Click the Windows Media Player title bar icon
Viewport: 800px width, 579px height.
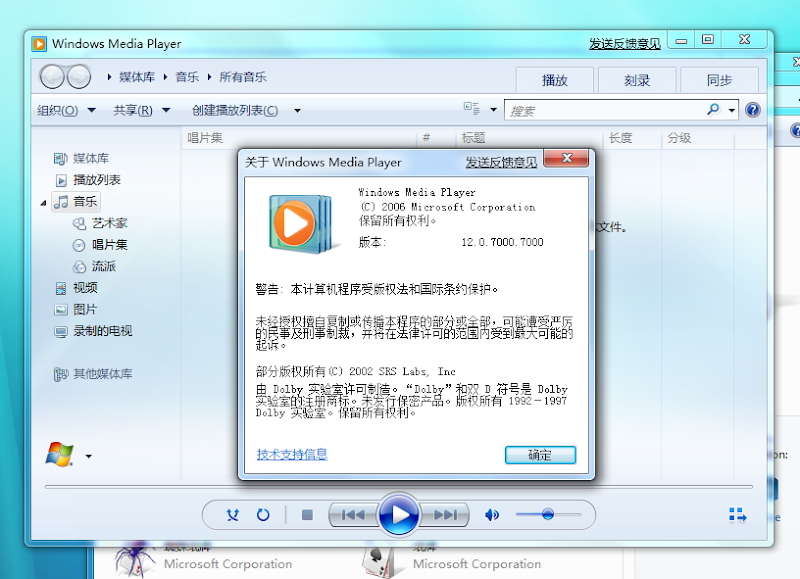click(x=39, y=44)
